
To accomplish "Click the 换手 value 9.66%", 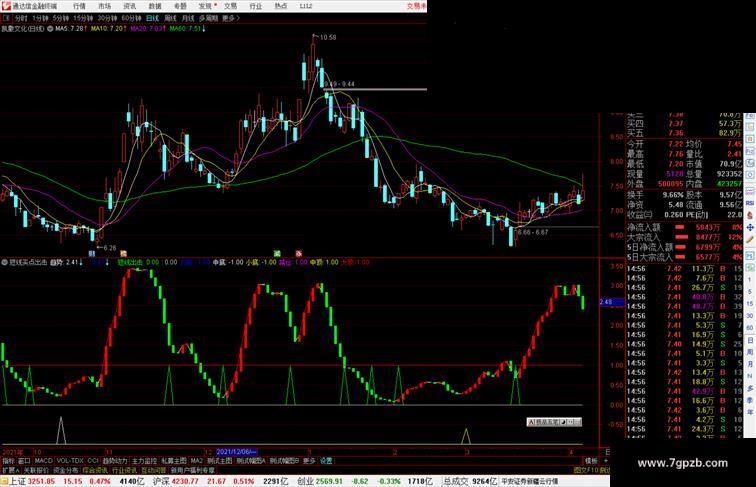I will coord(673,195).
